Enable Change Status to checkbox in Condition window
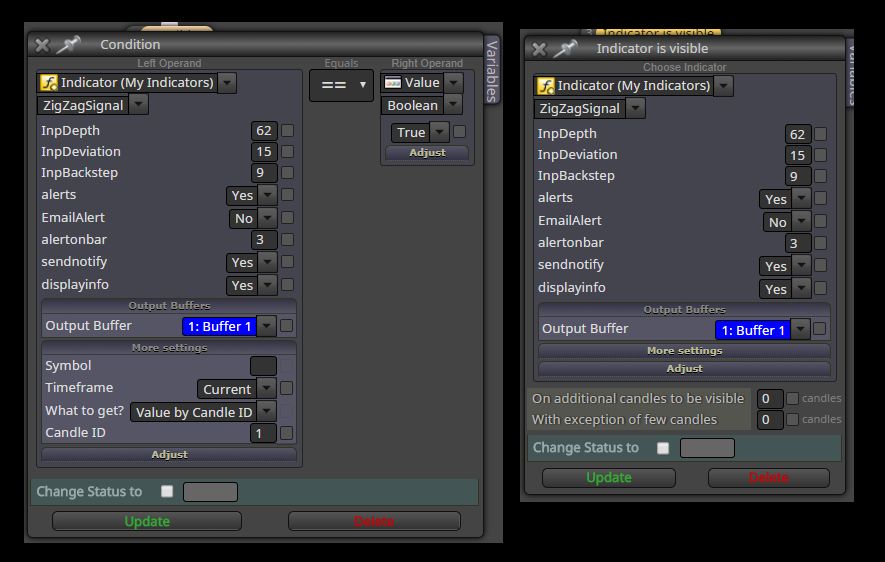 [x=167, y=491]
